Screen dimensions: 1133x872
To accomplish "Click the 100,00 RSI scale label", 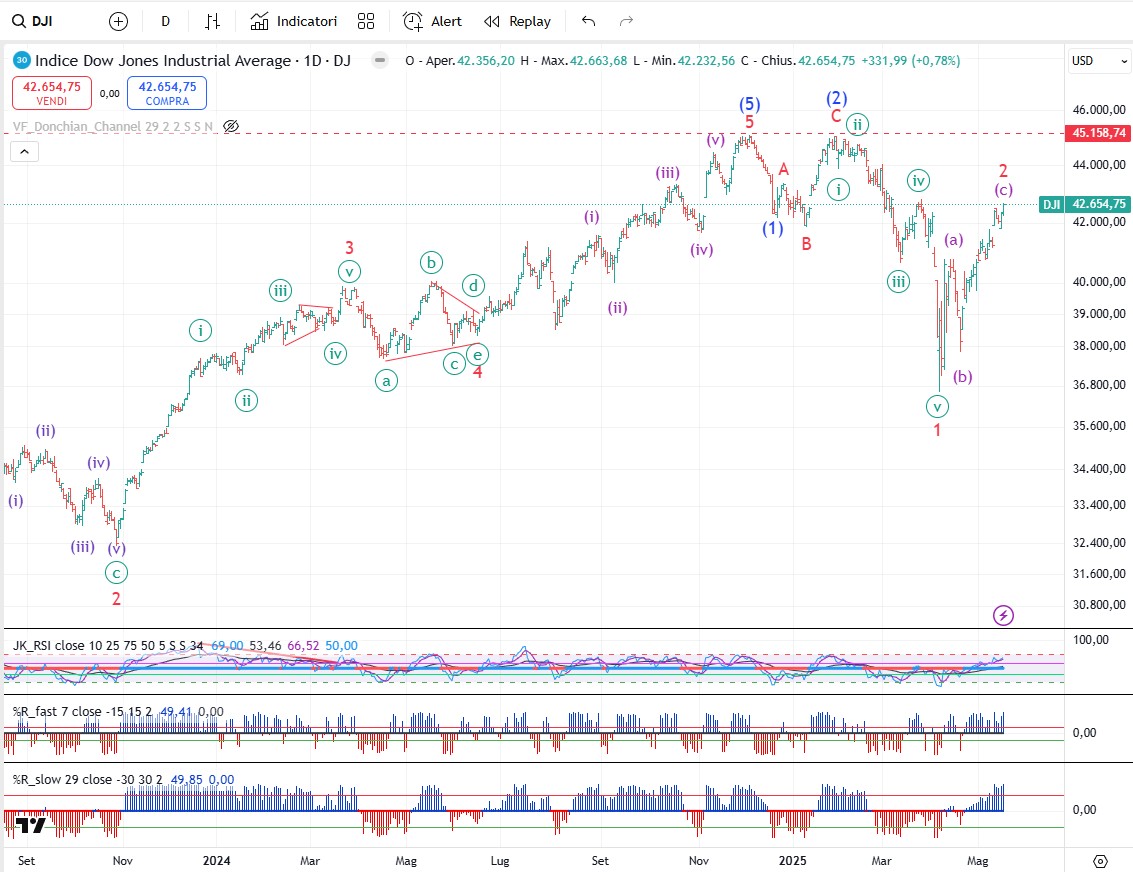I will (x=1090, y=639).
